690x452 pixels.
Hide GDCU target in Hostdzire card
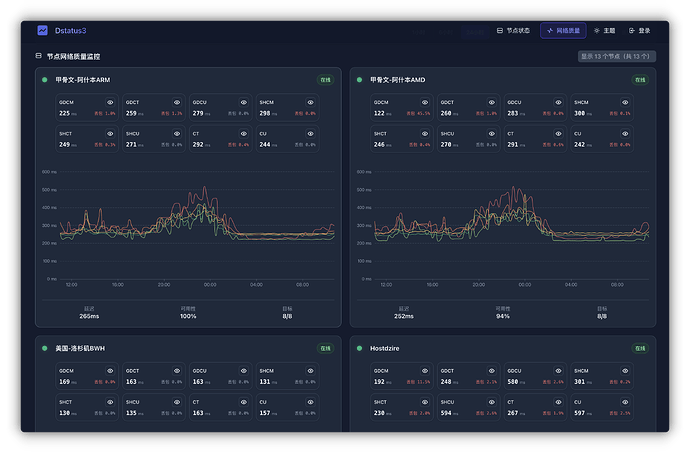pos(558,371)
